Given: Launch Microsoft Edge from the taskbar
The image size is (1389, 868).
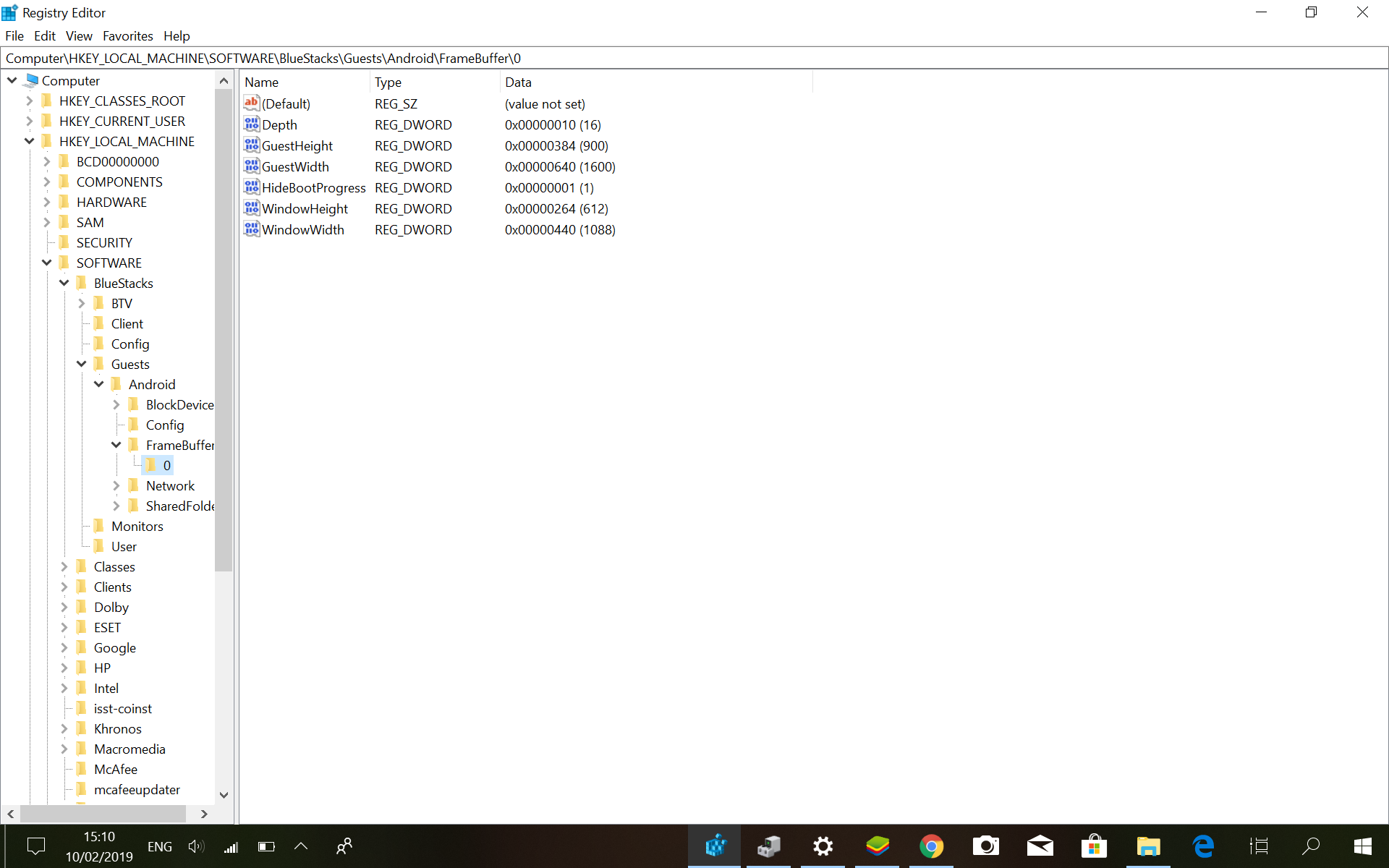Looking at the screenshot, I should 1203,846.
